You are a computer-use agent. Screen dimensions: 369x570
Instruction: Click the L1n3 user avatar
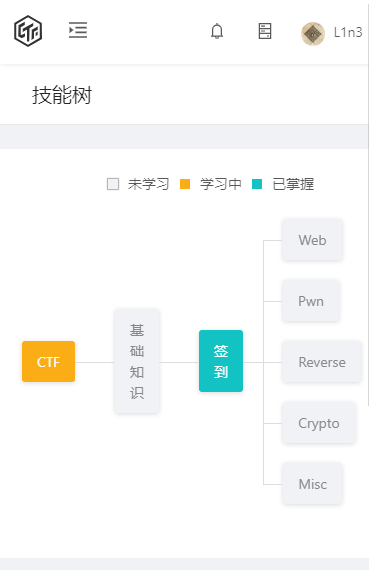(313, 33)
